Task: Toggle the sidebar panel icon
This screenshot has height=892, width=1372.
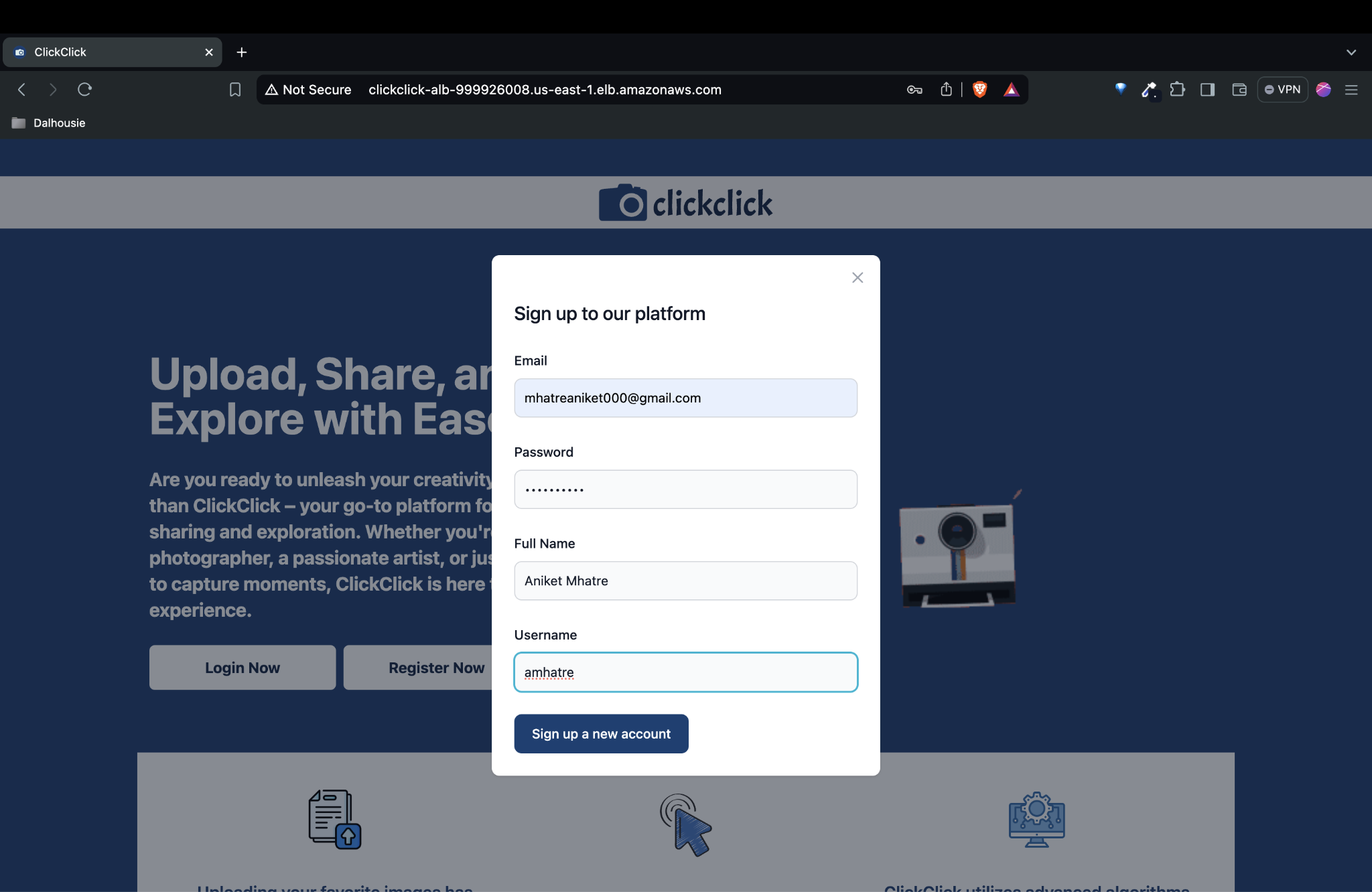Action: [1208, 90]
